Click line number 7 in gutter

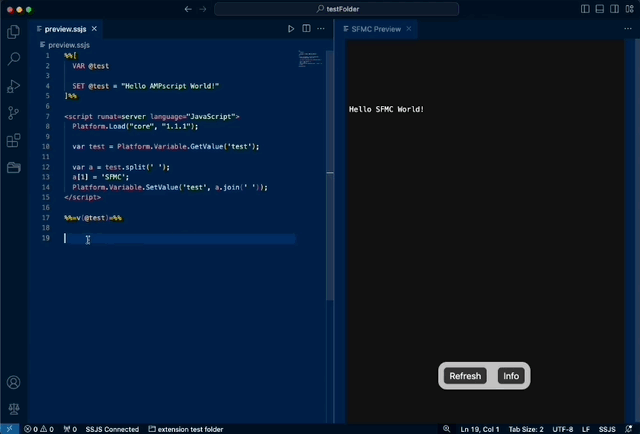pyautogui.click(x=47, y=116)
